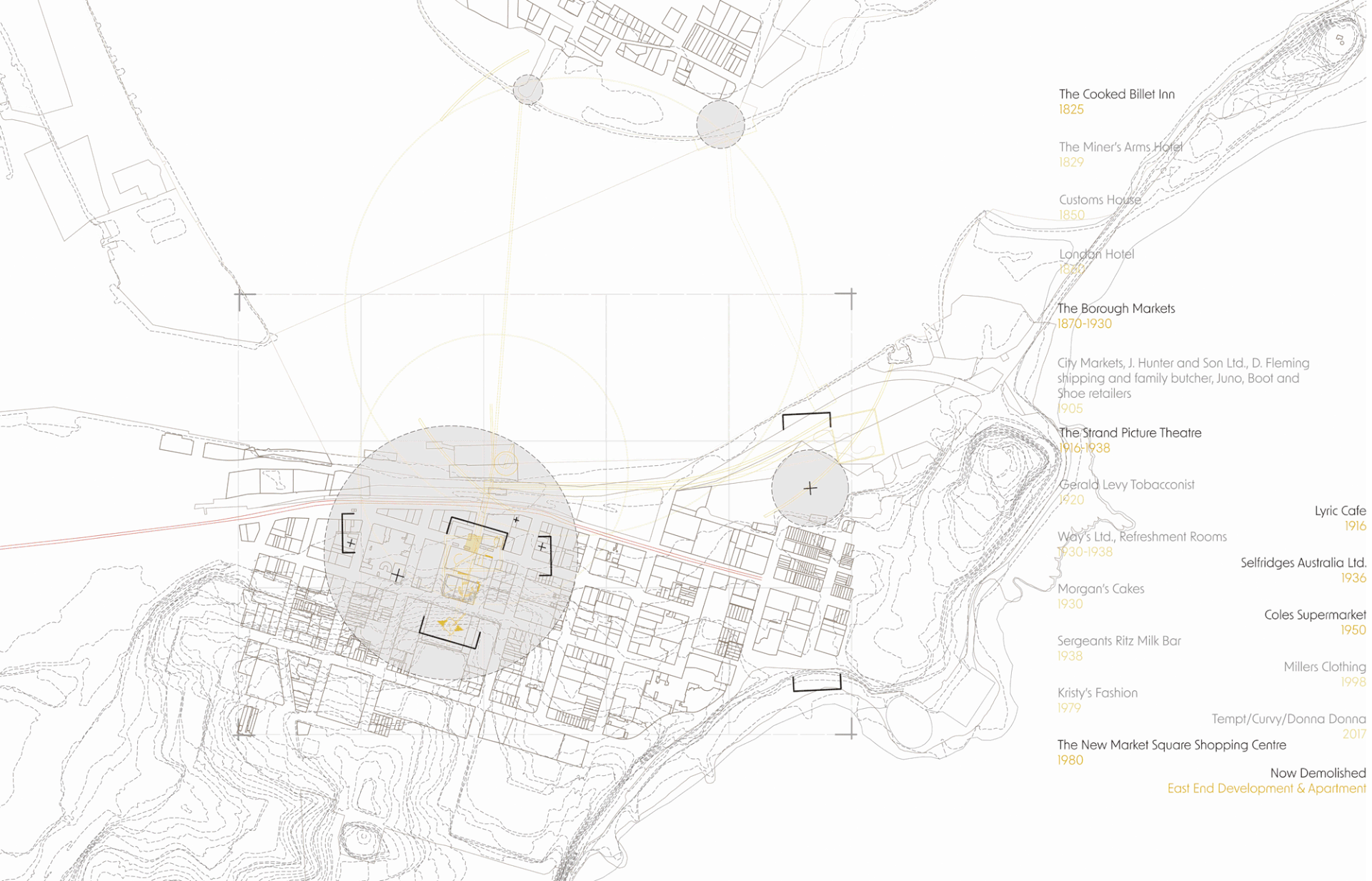Image resolution: width=1372 pixels, height=881 pixels.
Task: Click East End Development & Apartment text
Action: pos(1266,789)
